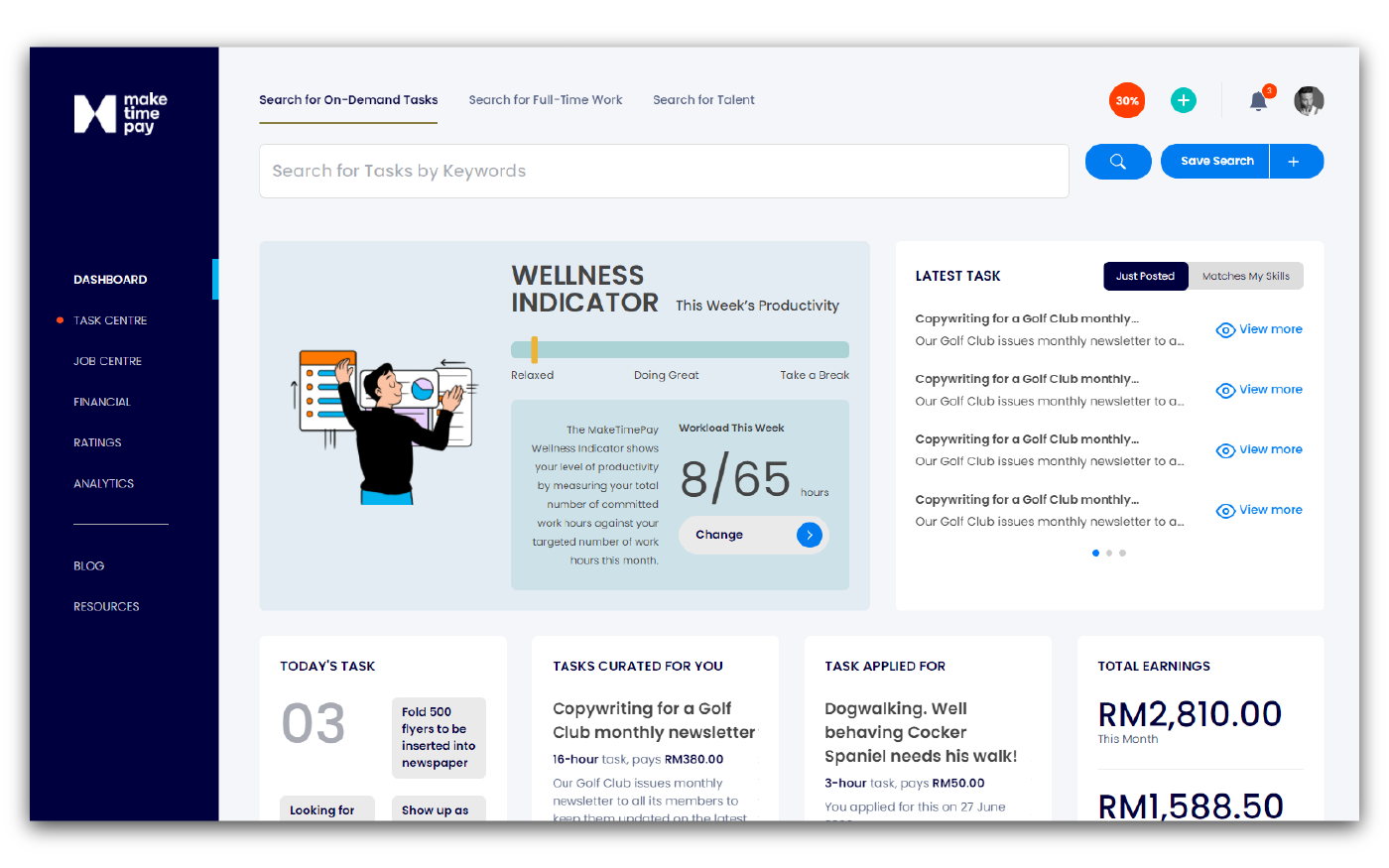Switch to Search for Talent tab
The image size is (1389, 868).
click(703, 100)
